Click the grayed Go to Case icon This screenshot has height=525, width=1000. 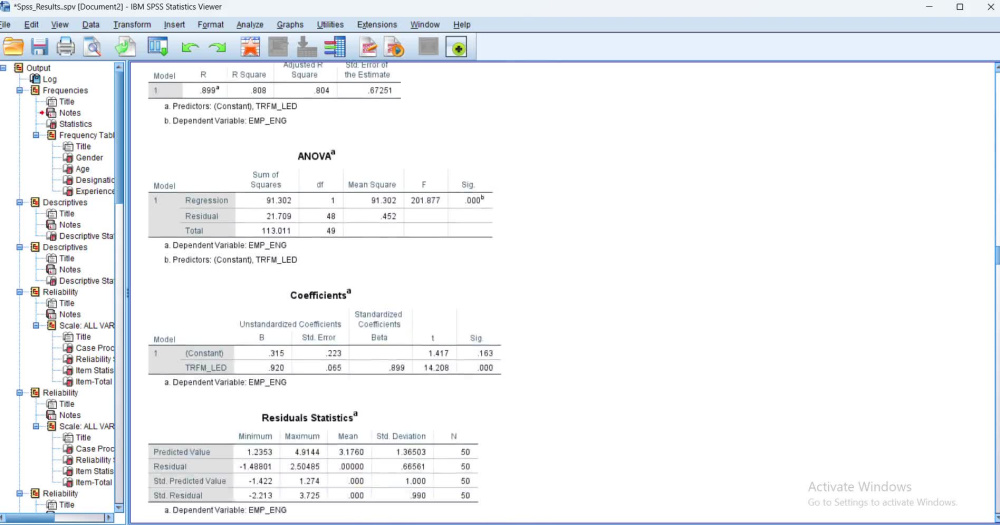click(278, 47)
